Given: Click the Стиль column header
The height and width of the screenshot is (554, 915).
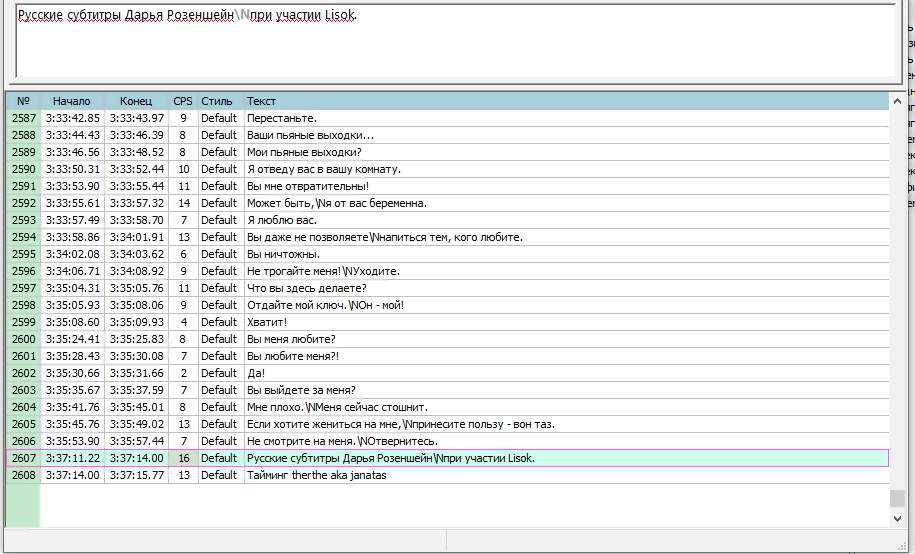Looking at the screenshot, I should coord(217,101).
